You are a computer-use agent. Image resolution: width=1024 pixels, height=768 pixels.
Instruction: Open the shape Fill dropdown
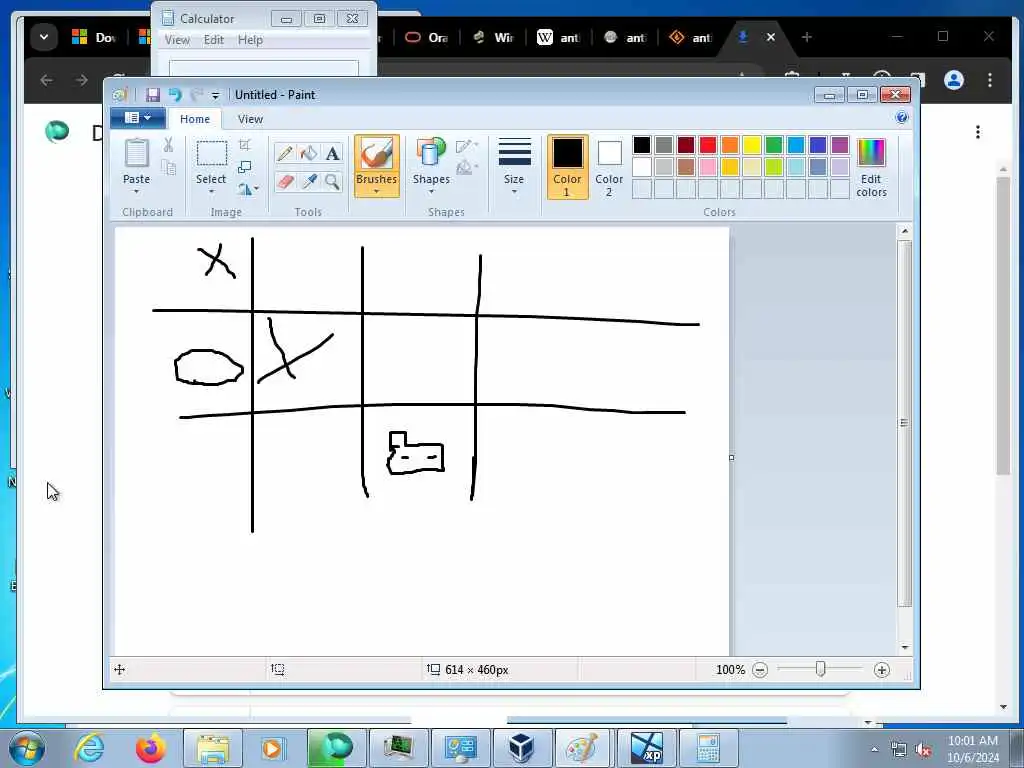[467, 168]
